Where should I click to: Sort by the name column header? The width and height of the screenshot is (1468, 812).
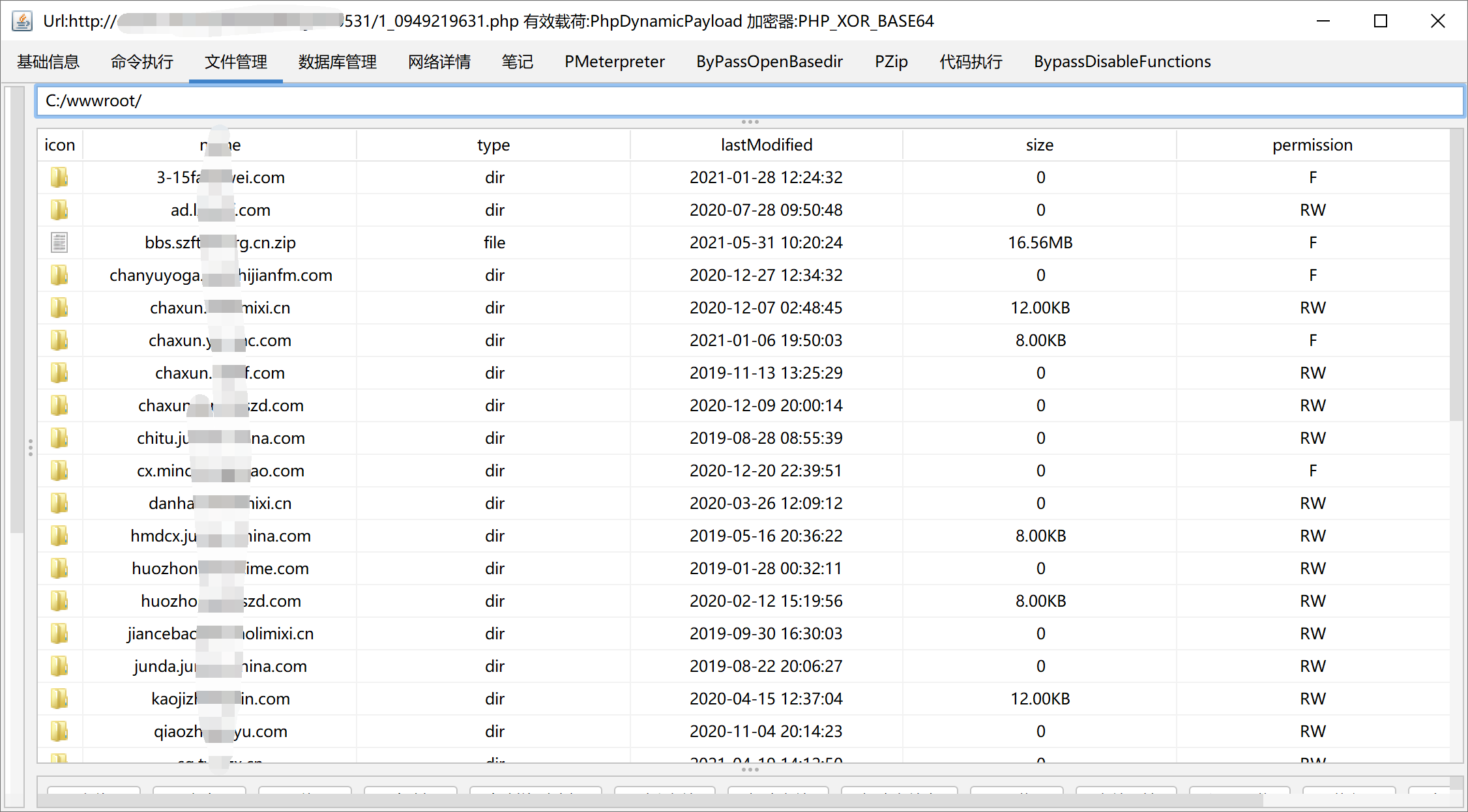[220, 145]
